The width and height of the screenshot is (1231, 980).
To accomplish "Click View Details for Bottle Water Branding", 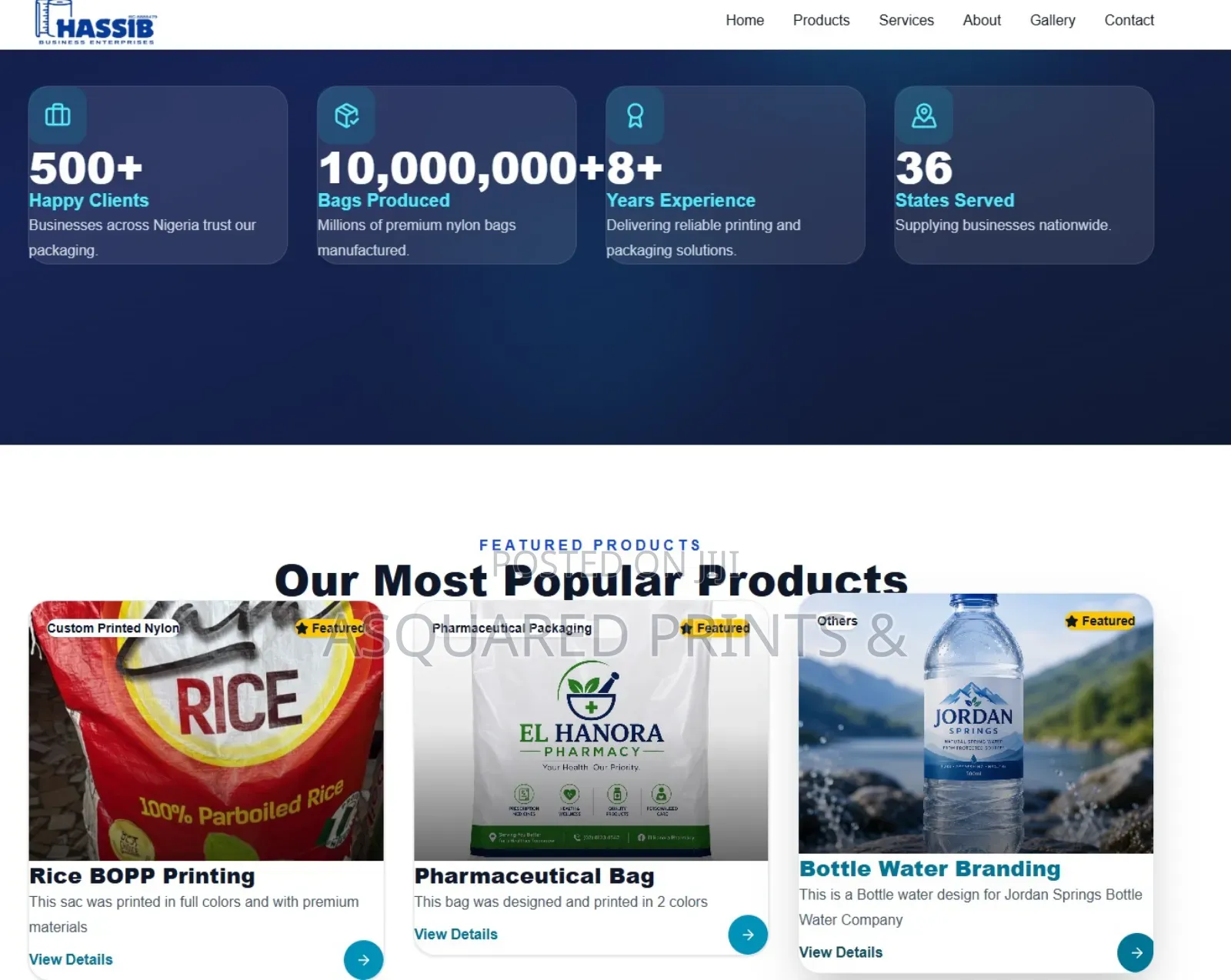I will click(841, 952).
